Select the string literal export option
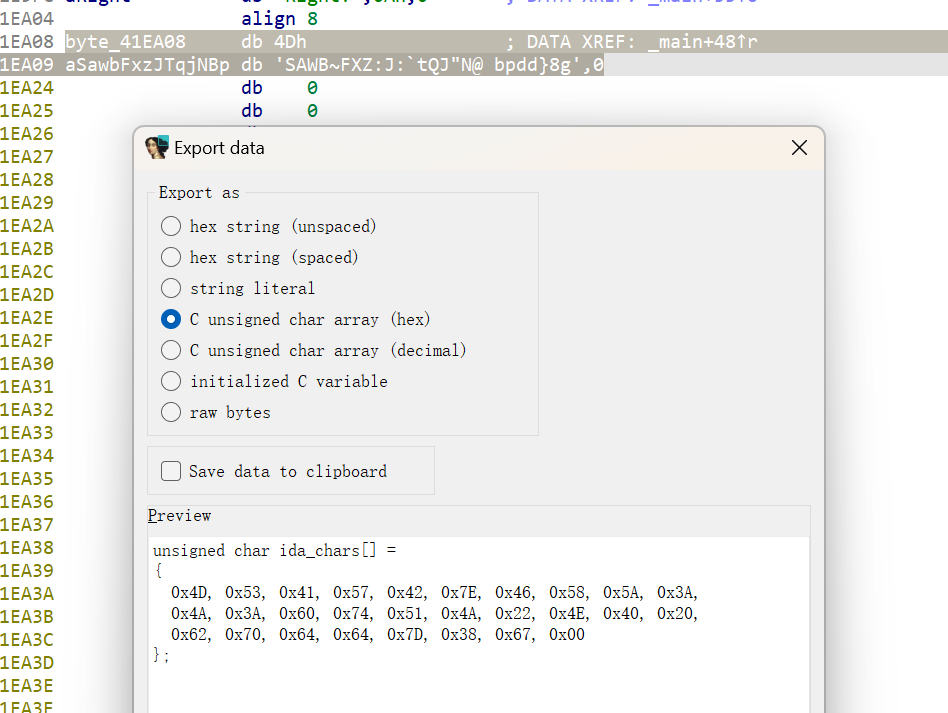 [x=171, y=288]
